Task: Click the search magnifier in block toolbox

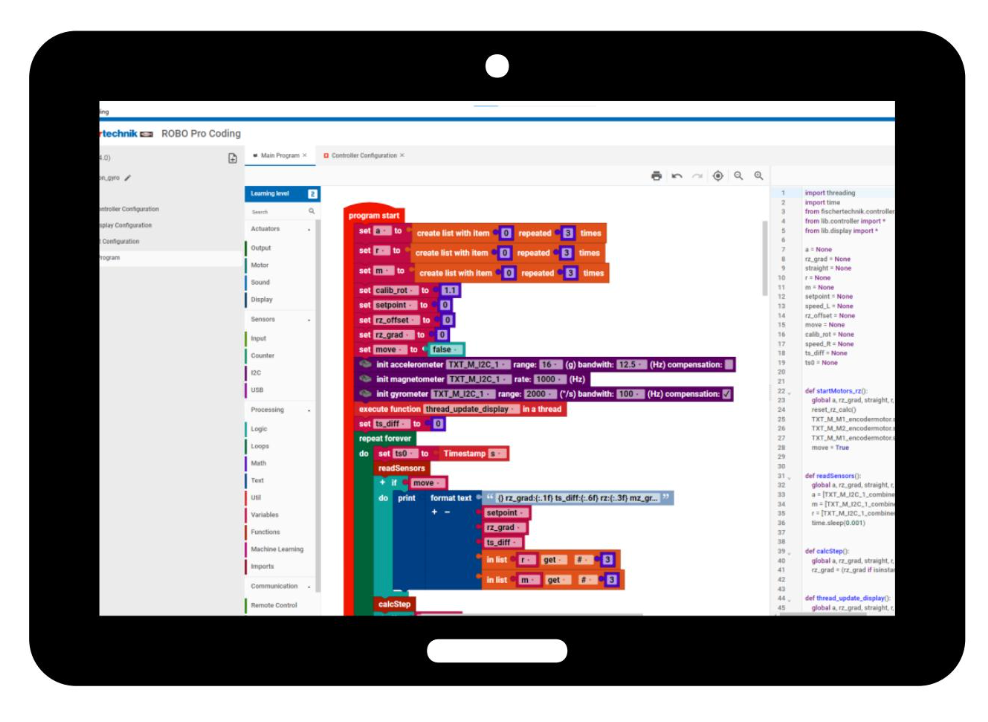Action: 312,212
